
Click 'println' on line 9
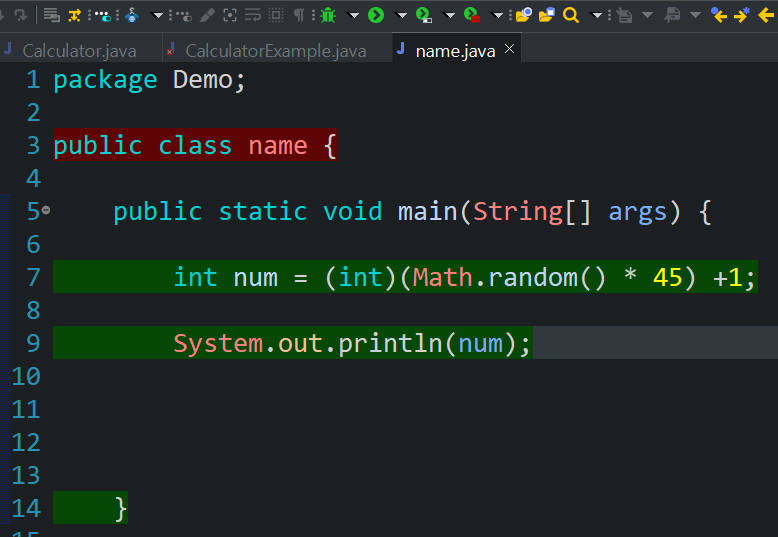click(x=390, y=343)
